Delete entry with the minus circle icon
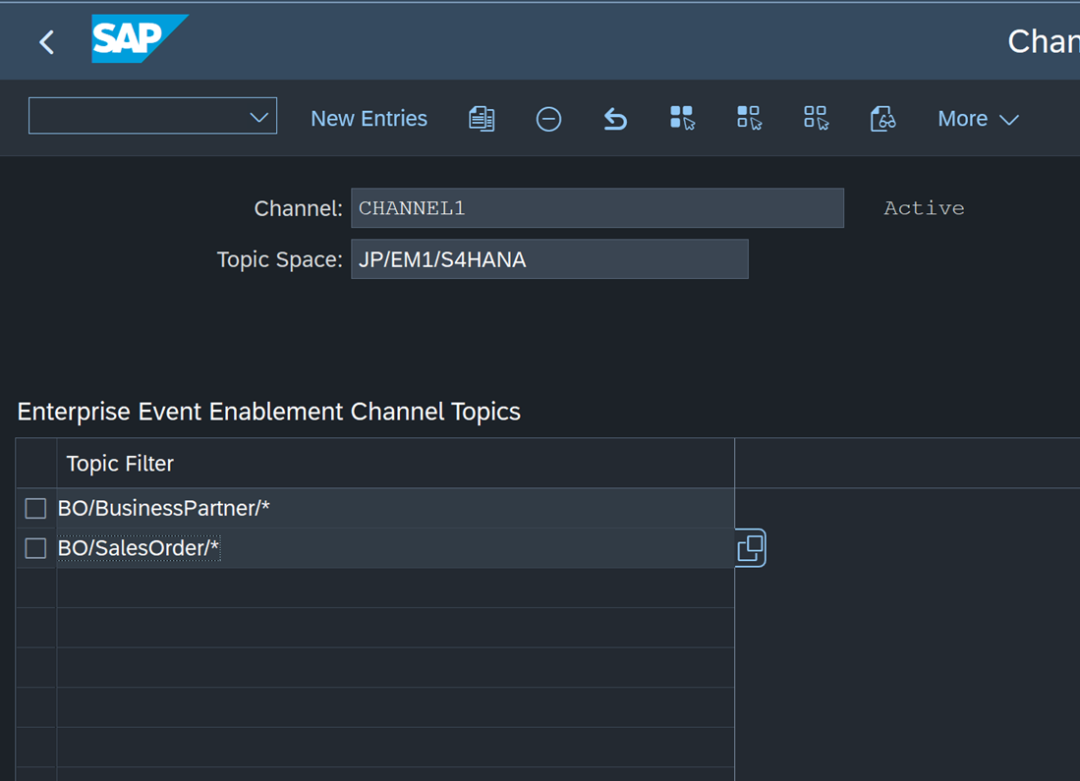Screen dimensions: 1080x781 548,119
